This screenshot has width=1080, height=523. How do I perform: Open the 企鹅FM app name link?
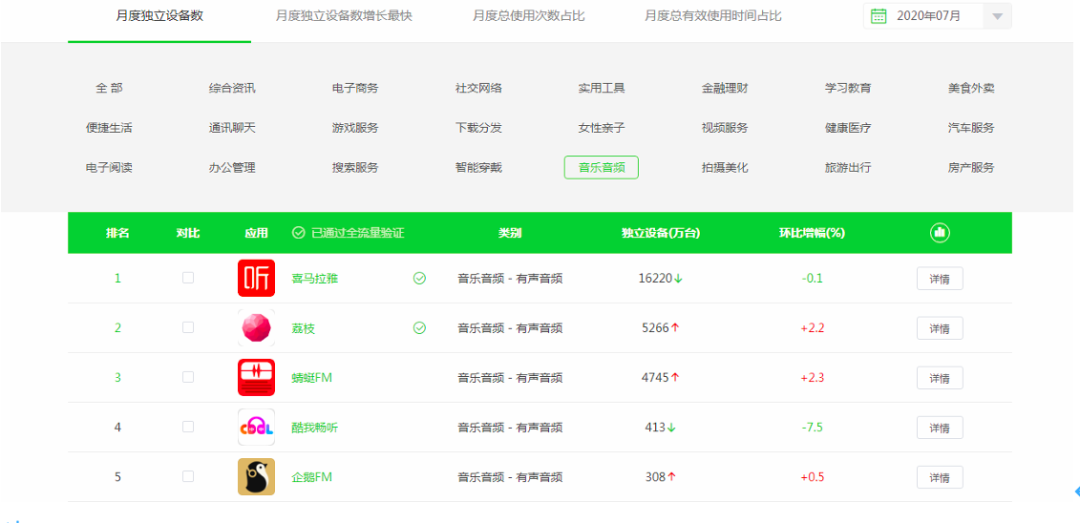(x=312, y=477)
